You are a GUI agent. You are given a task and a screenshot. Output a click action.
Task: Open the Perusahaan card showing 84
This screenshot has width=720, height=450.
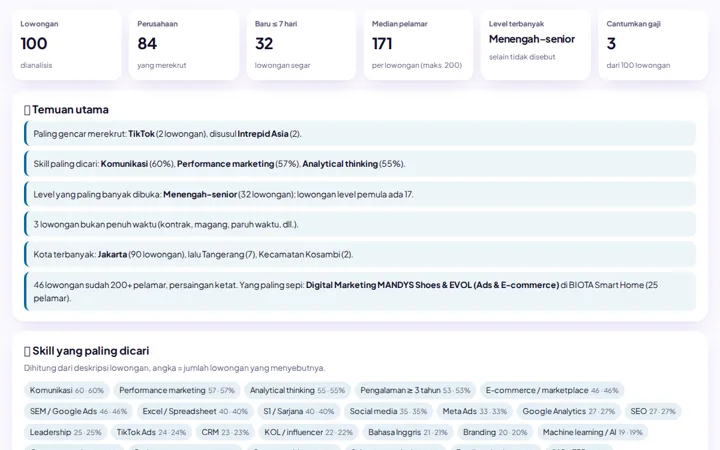(x=184, y=45)
